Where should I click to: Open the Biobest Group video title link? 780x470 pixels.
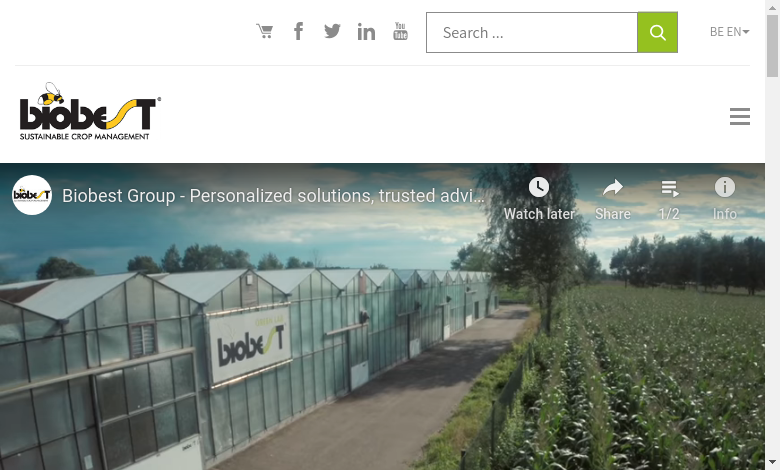coord(273,195)
